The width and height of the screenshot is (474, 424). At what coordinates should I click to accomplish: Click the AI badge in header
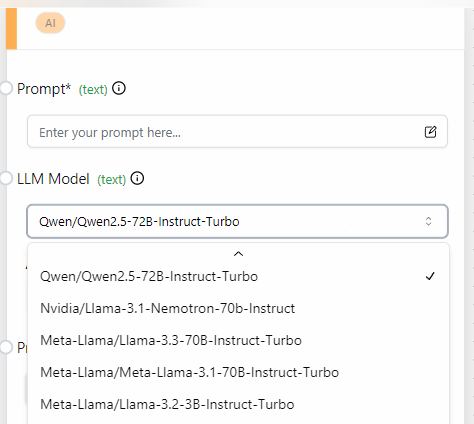[x=50, y=23]
